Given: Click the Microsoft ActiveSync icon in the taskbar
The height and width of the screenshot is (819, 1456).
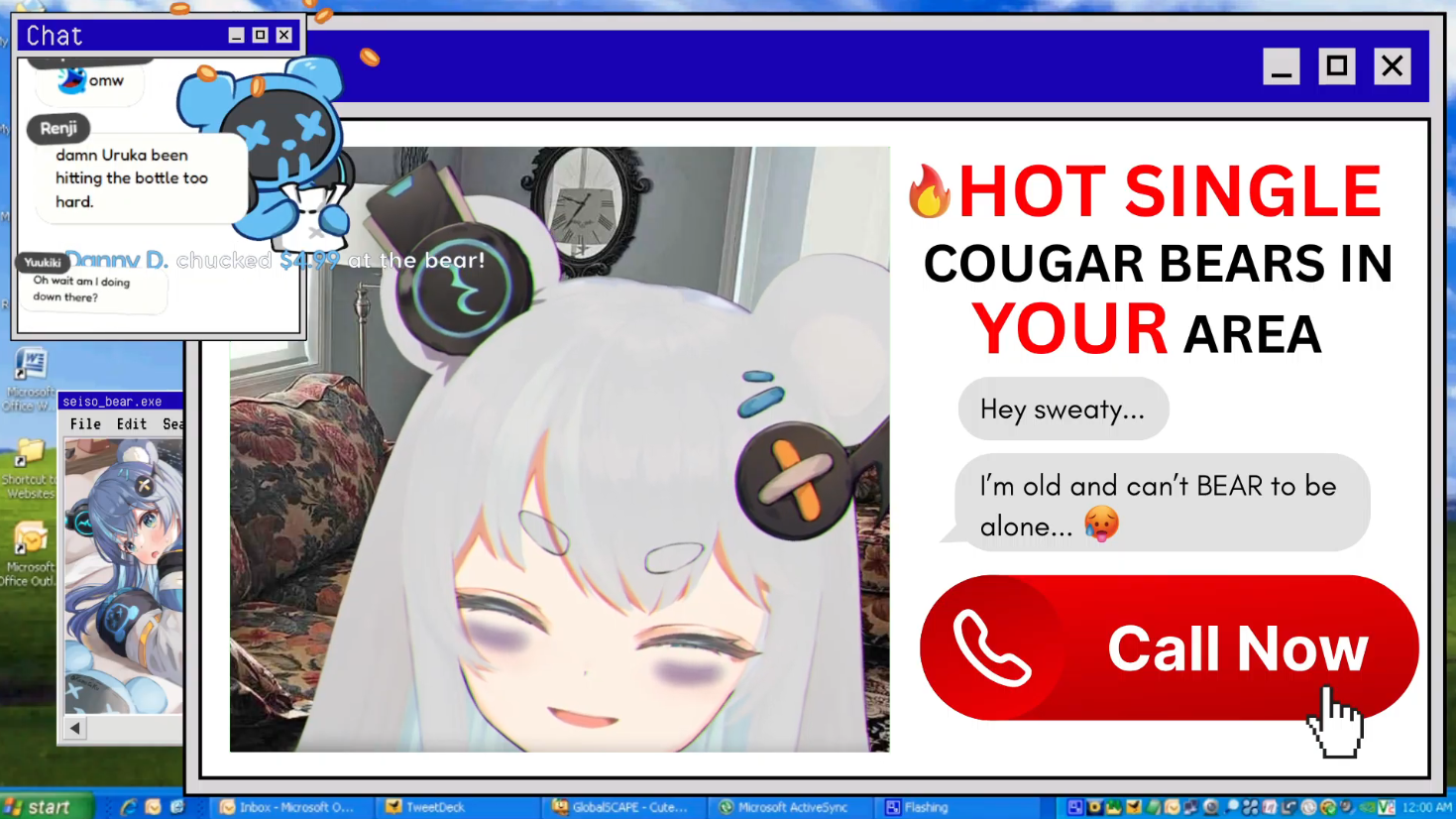Looking at the screenshot, I should coord(727,807).
